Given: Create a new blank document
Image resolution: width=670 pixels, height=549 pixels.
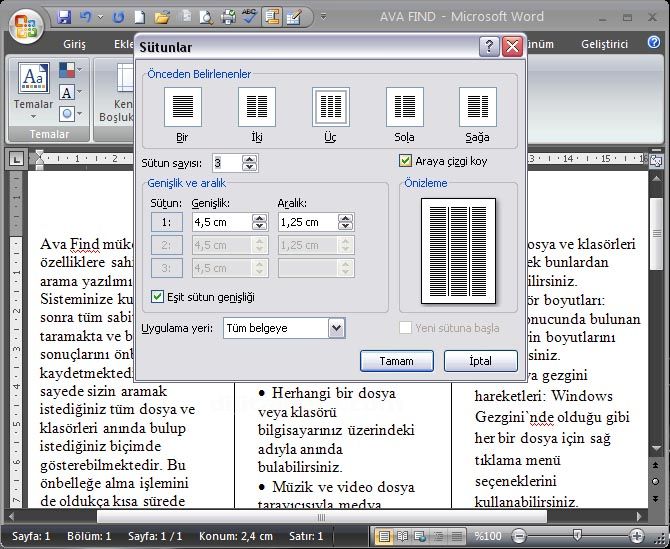Looking at the screenshot, I should [x=139, y=18].
